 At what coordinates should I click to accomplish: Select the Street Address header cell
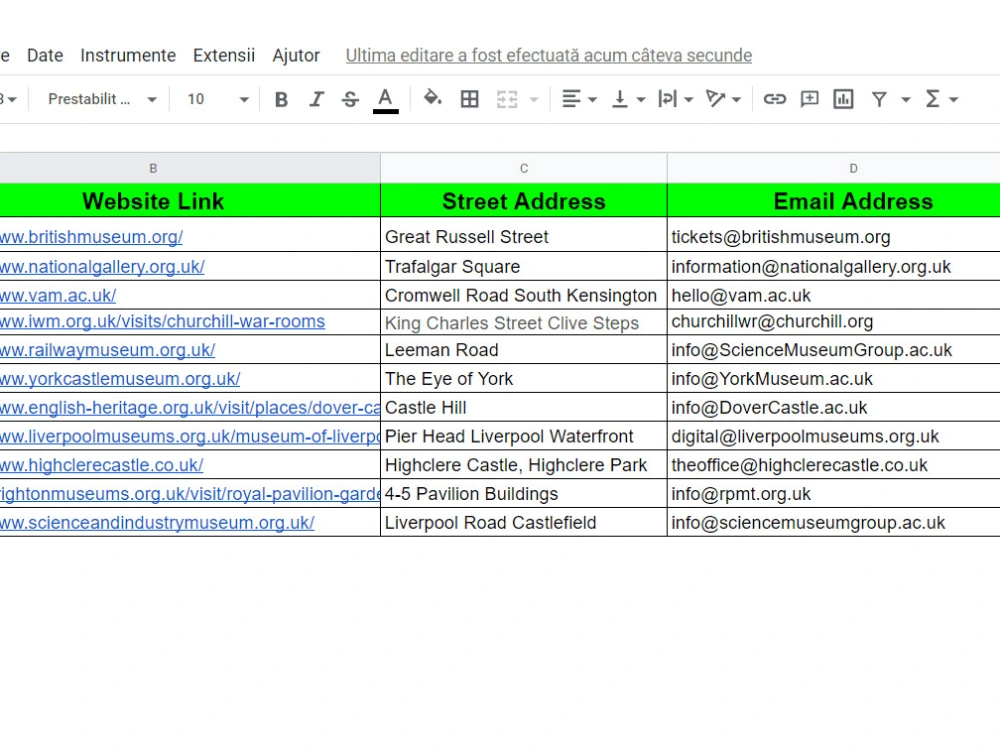[524, 201]
